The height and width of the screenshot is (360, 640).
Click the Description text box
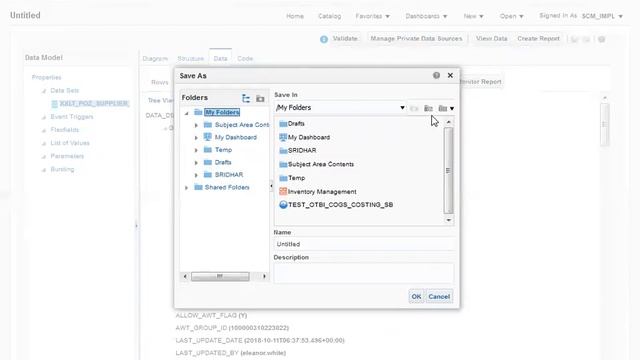pyautogui.click(x=364, y=273)
